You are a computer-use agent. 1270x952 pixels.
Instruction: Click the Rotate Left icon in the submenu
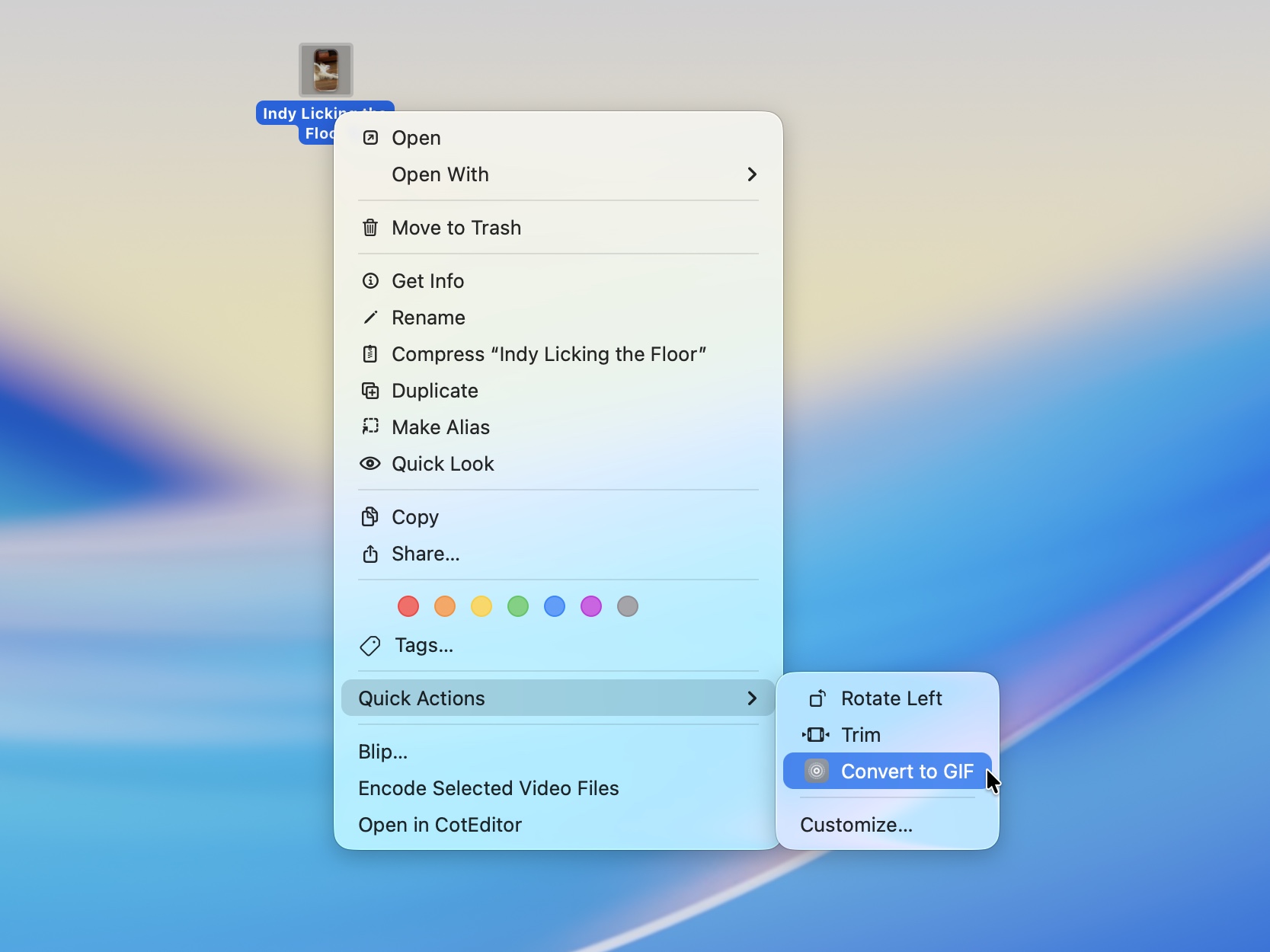(x=817, y=698)
